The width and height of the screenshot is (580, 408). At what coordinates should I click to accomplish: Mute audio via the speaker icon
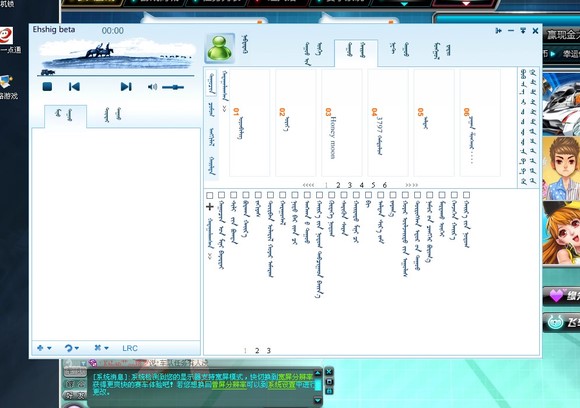point(152,87)
